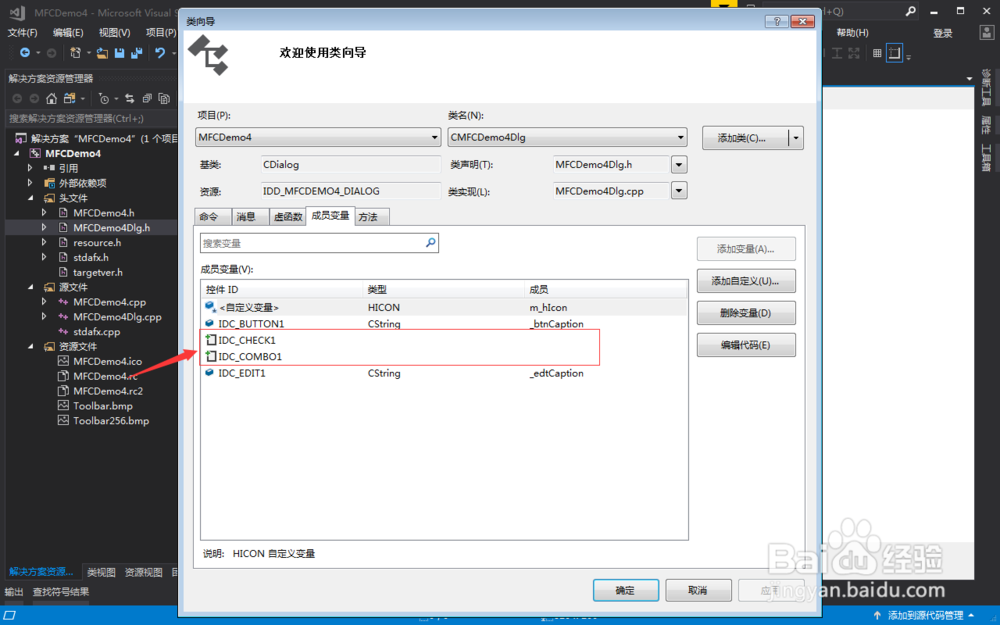
Task: Open the 视图(V) menu
Action: point(114,33)
